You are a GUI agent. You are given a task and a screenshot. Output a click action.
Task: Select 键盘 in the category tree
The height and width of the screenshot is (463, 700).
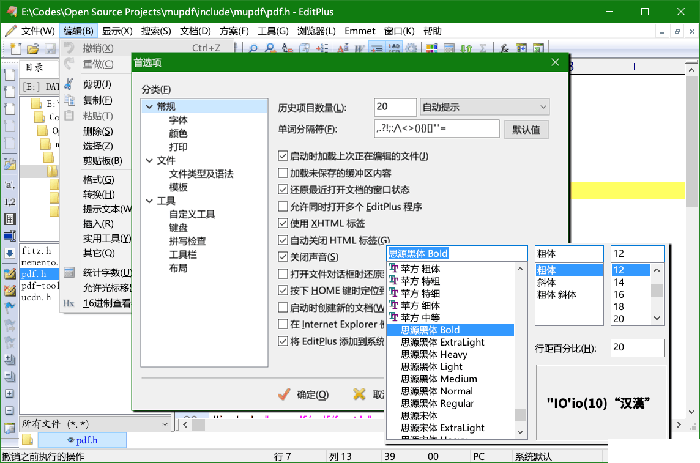[x=178, y=227]
